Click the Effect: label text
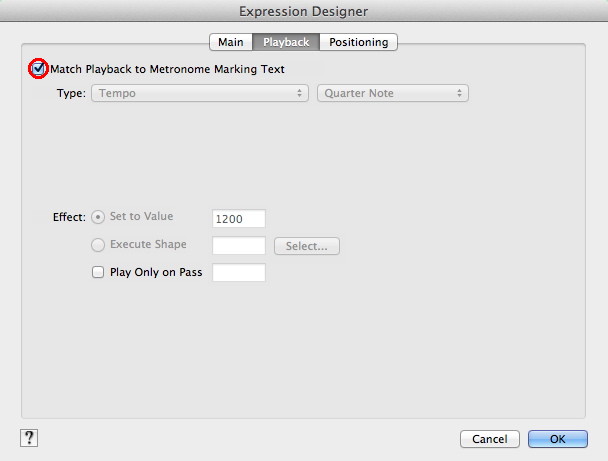 click(x=69, y=217)
